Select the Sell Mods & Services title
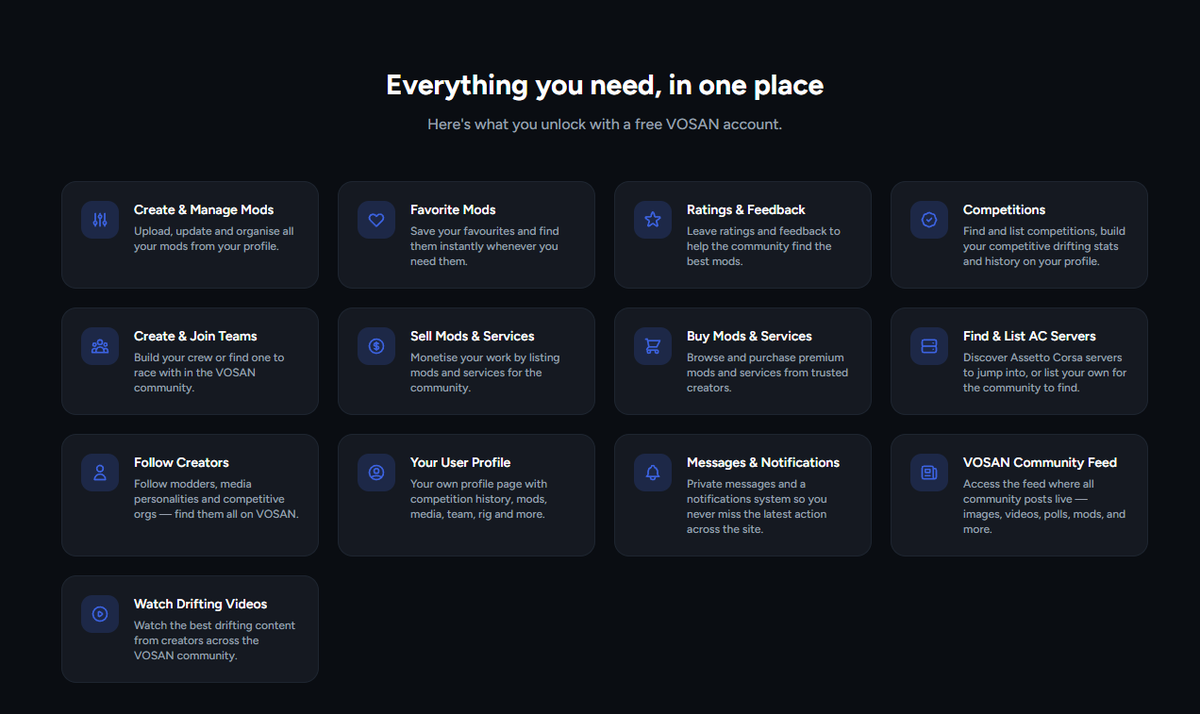 click(472, 336)
